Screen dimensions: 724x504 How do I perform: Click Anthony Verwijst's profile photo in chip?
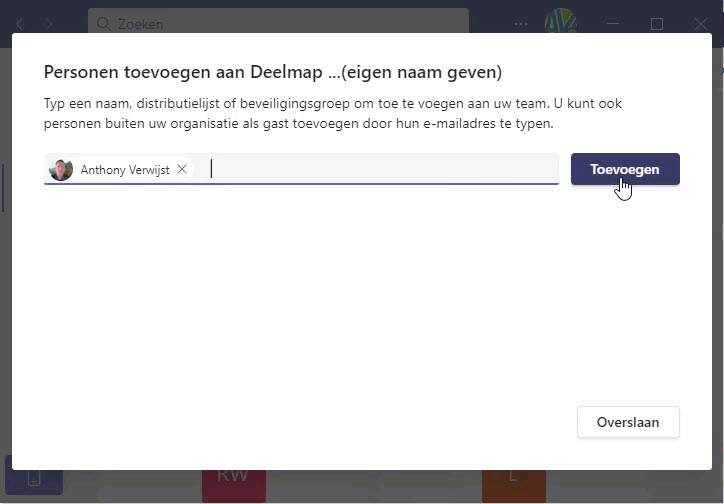[x=62, y=170]
